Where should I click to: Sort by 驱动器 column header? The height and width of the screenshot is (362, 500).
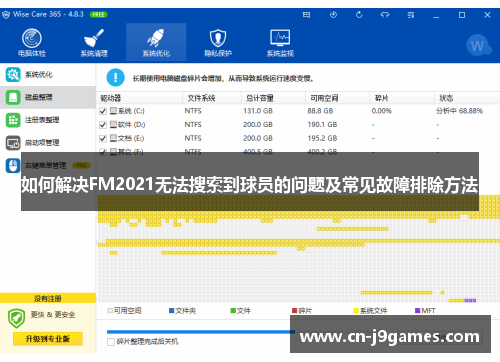click(139, 98)
